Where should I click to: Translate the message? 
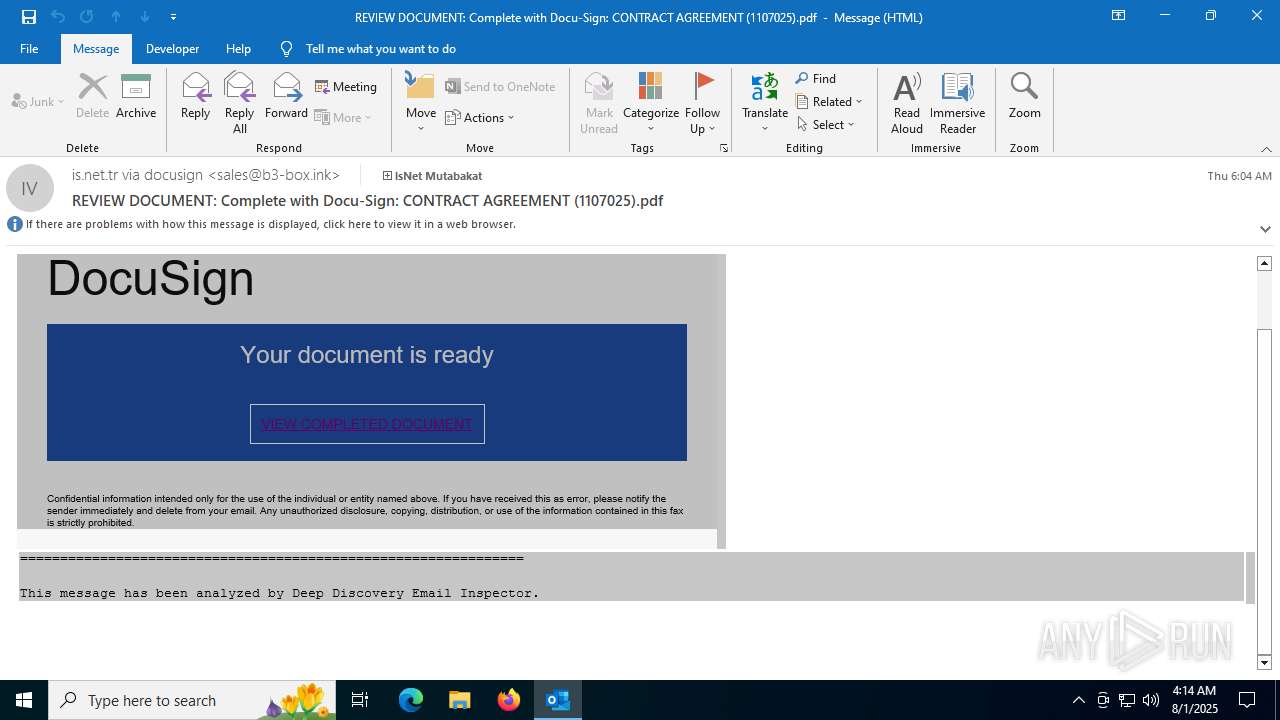pyautogui.click(x=765, y=102)
